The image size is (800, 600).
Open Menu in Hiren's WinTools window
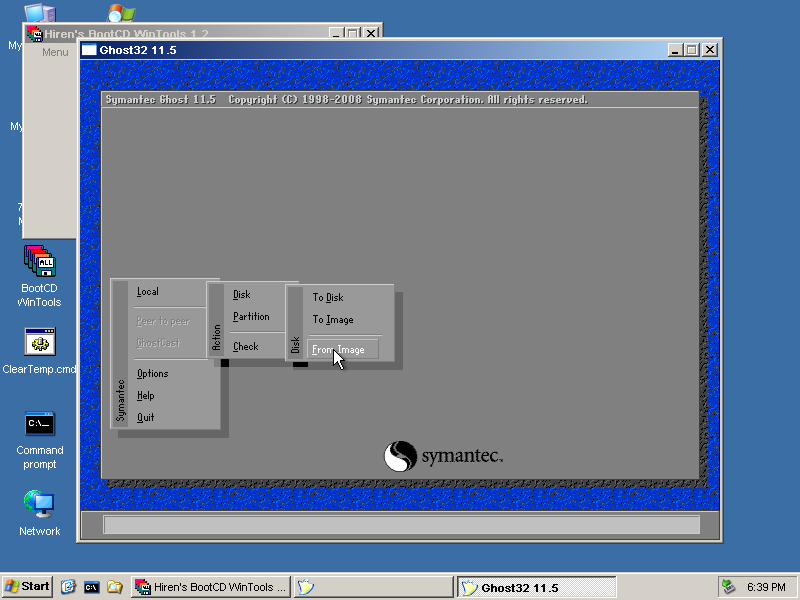(55, 52)
